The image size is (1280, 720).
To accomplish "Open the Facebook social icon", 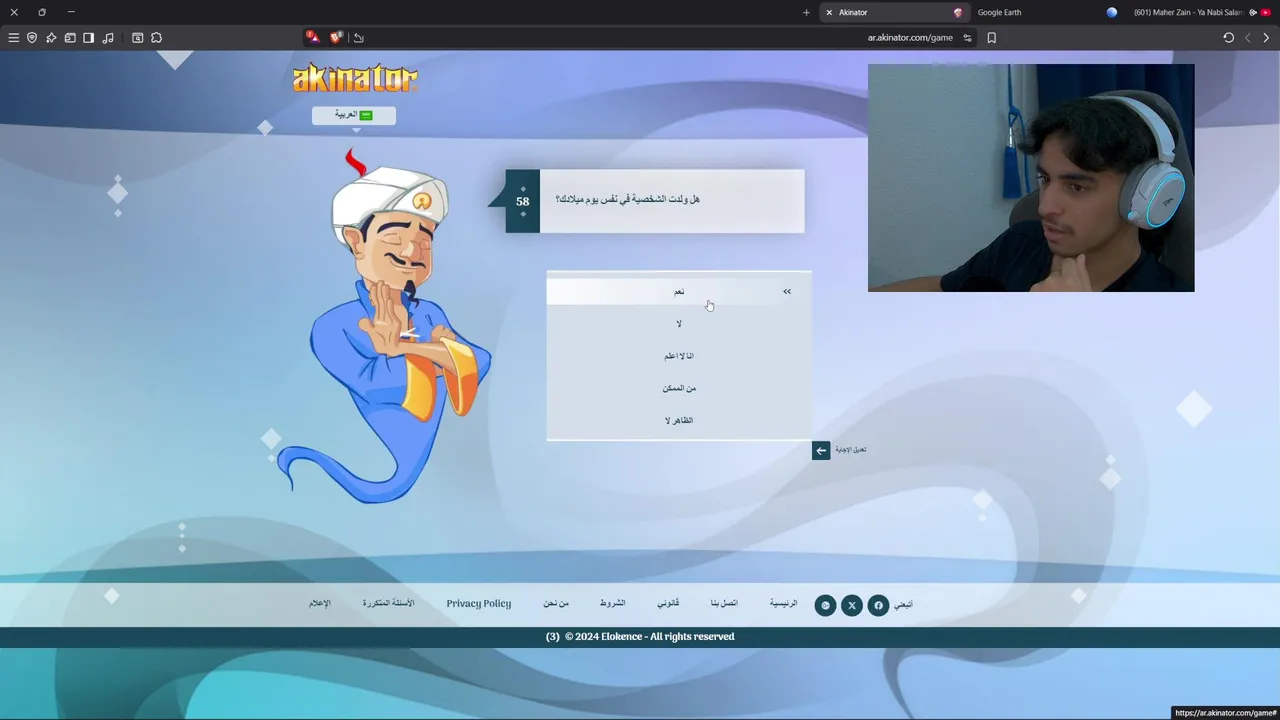I will point(878,605).
